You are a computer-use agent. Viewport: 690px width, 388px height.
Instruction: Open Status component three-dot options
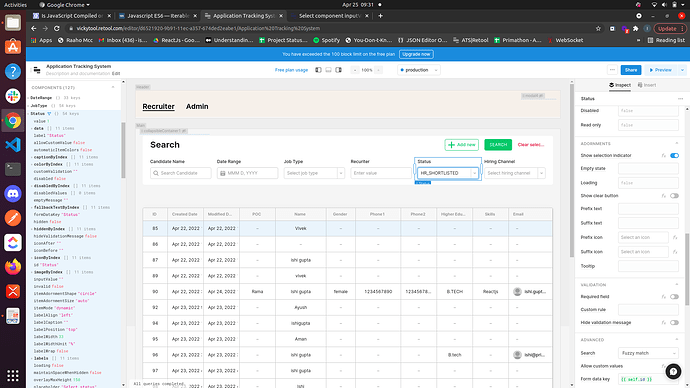tap(680, 99)
